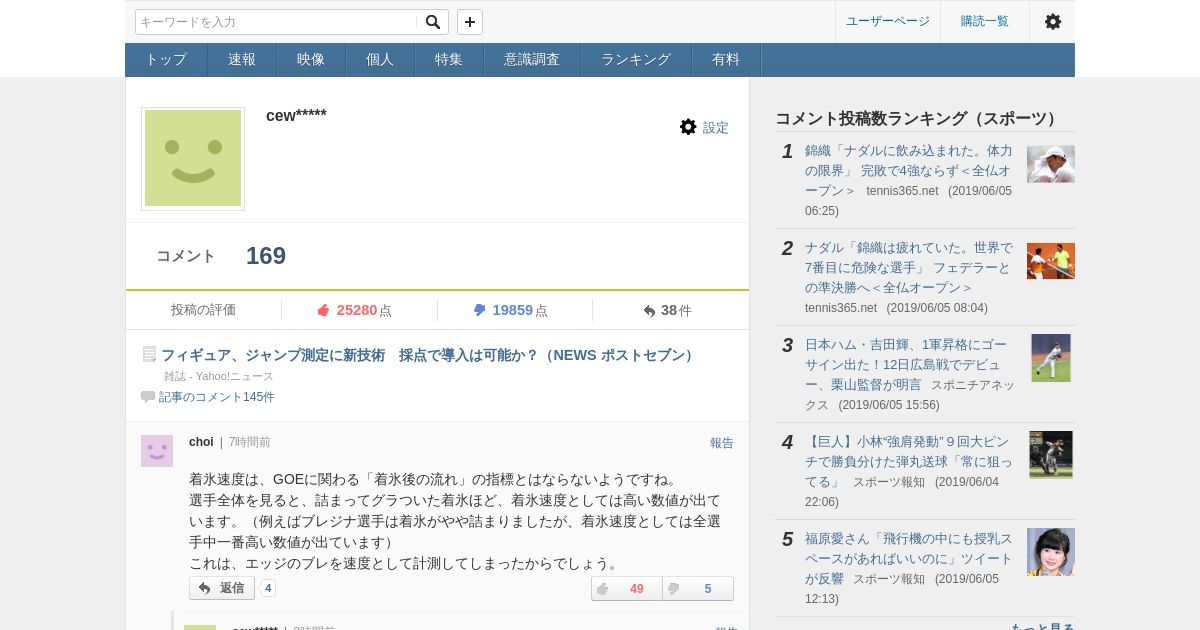Click the 38件 reply count

click(676, 310)
